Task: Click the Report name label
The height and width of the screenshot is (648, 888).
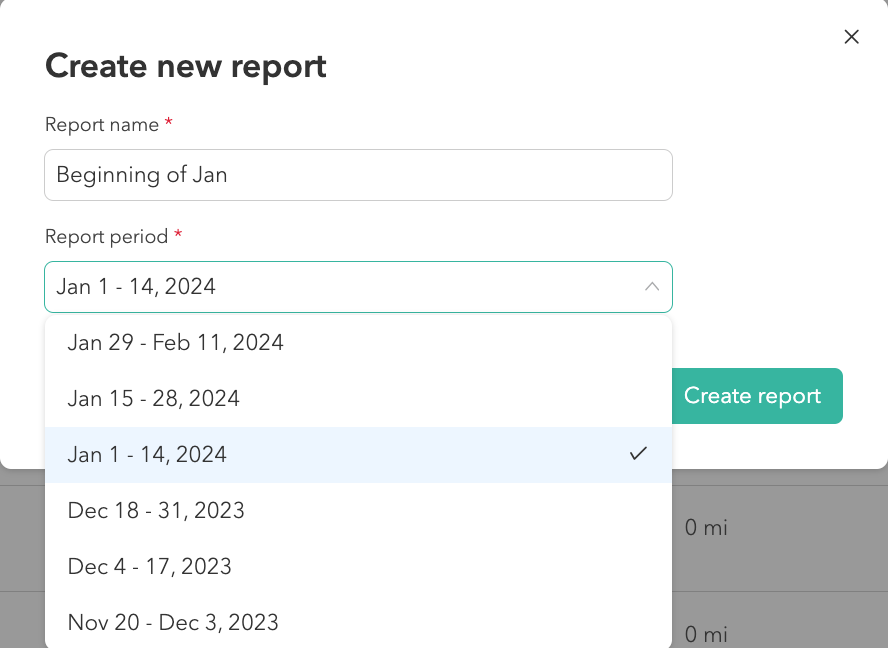Action: [x=102, y=125]
